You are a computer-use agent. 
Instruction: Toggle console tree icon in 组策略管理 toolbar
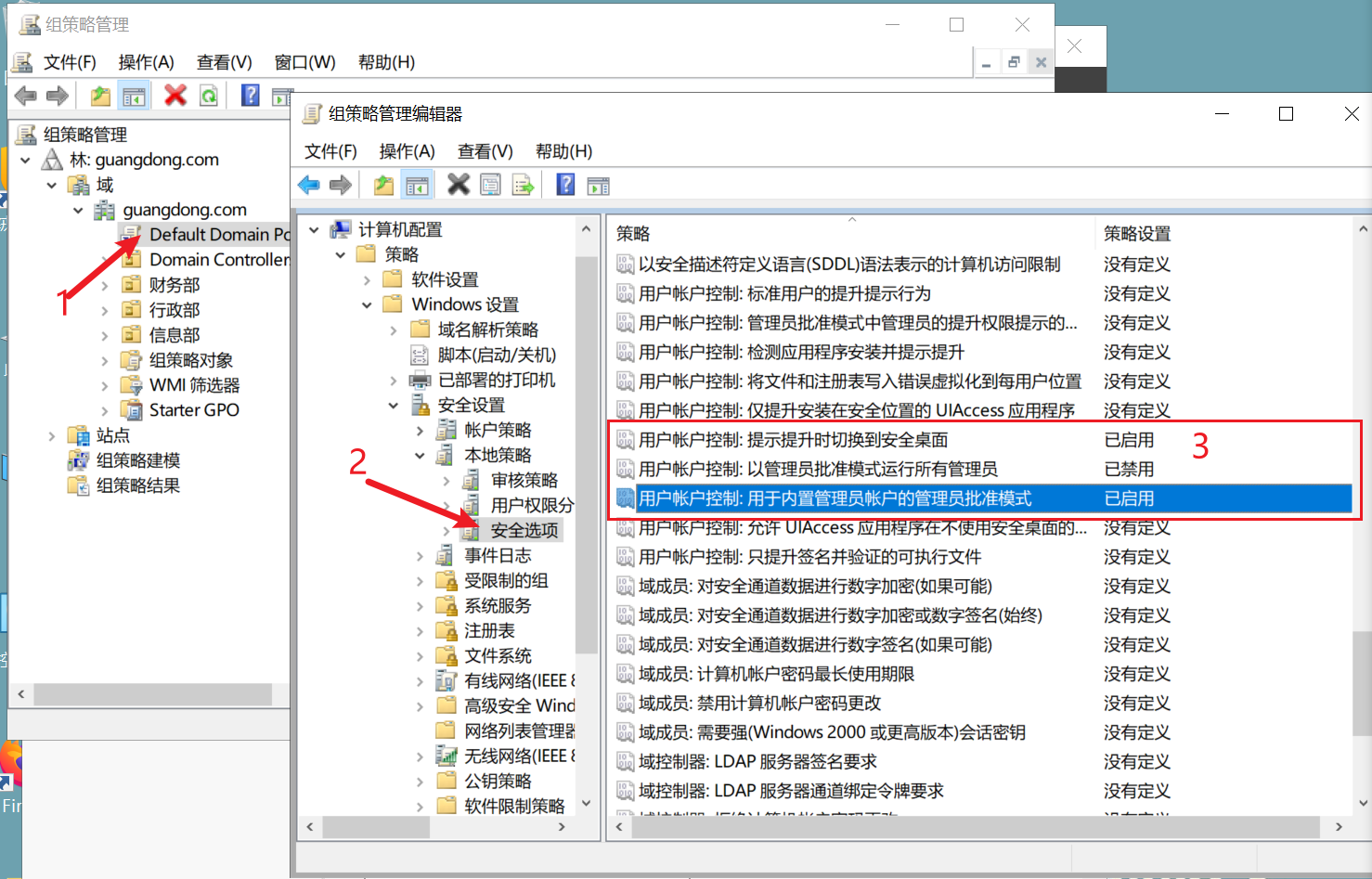point(135,96)
